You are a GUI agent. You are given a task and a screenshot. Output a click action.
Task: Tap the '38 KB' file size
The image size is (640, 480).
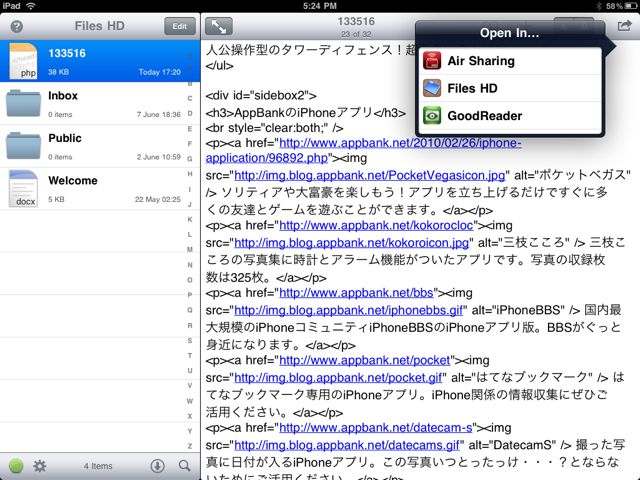pos(58,72)
